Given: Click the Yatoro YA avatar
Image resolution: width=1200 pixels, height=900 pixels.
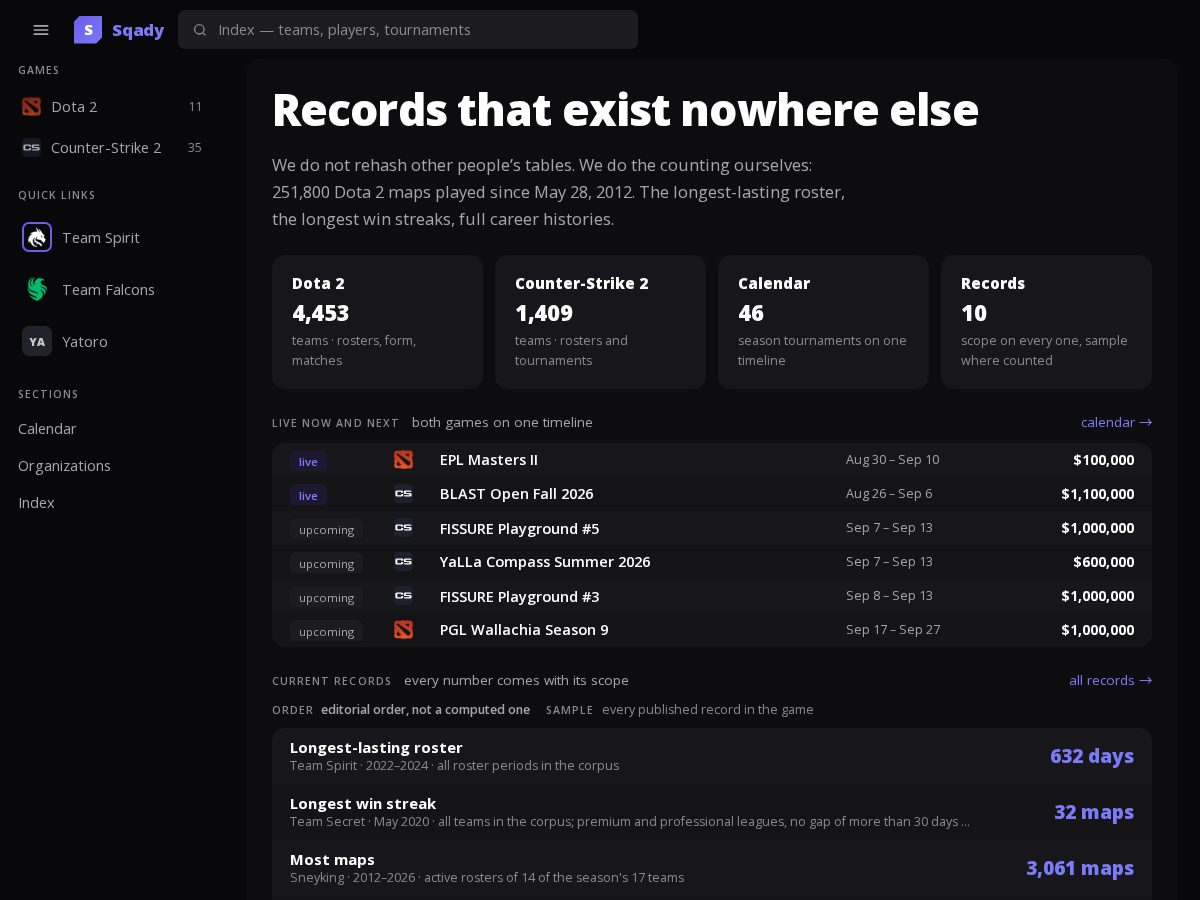Looking at the screenshot, I should [37, 341].
